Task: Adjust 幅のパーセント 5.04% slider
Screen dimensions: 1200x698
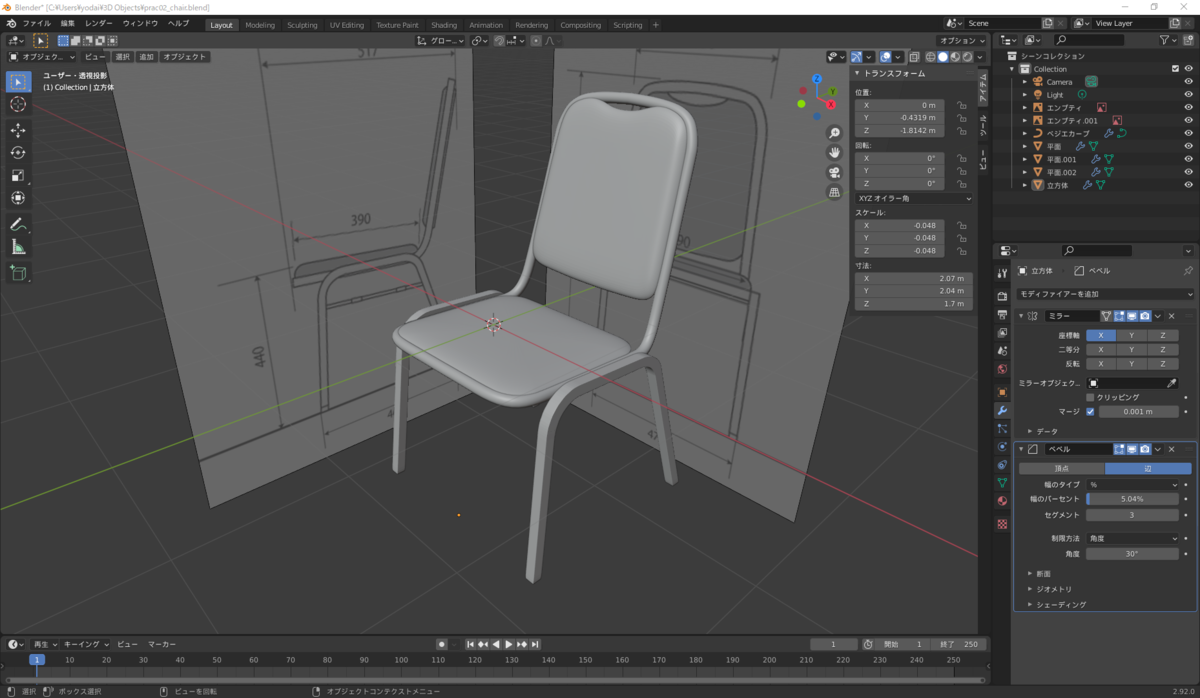Action: coord(1132,498)
